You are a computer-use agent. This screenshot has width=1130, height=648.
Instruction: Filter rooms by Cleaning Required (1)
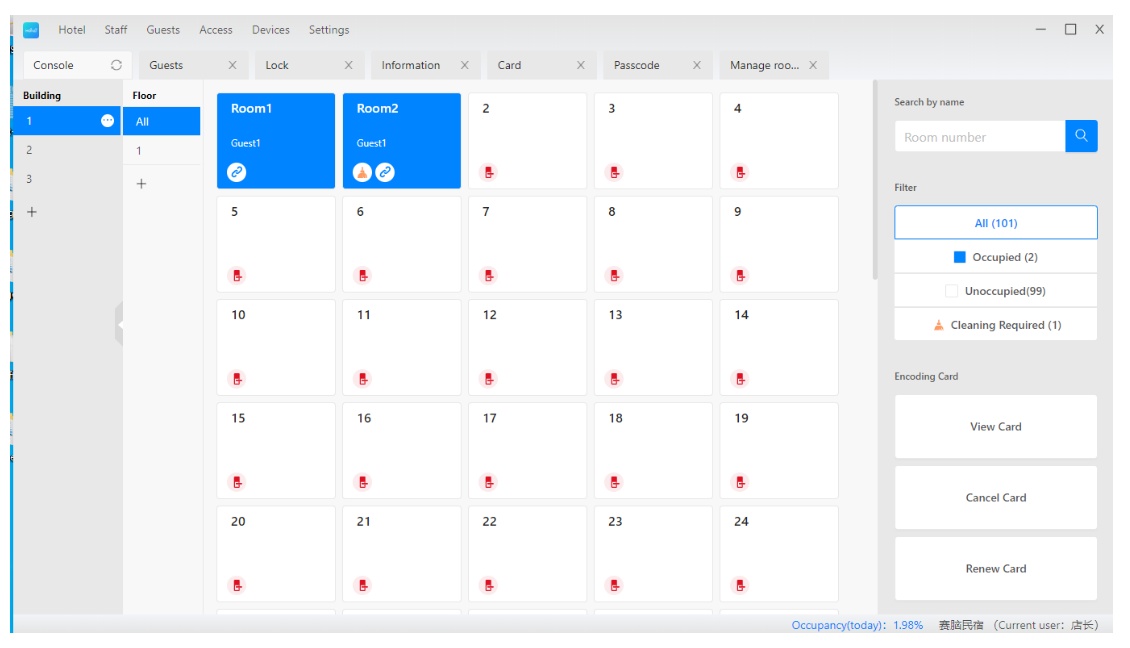(995, 325)
